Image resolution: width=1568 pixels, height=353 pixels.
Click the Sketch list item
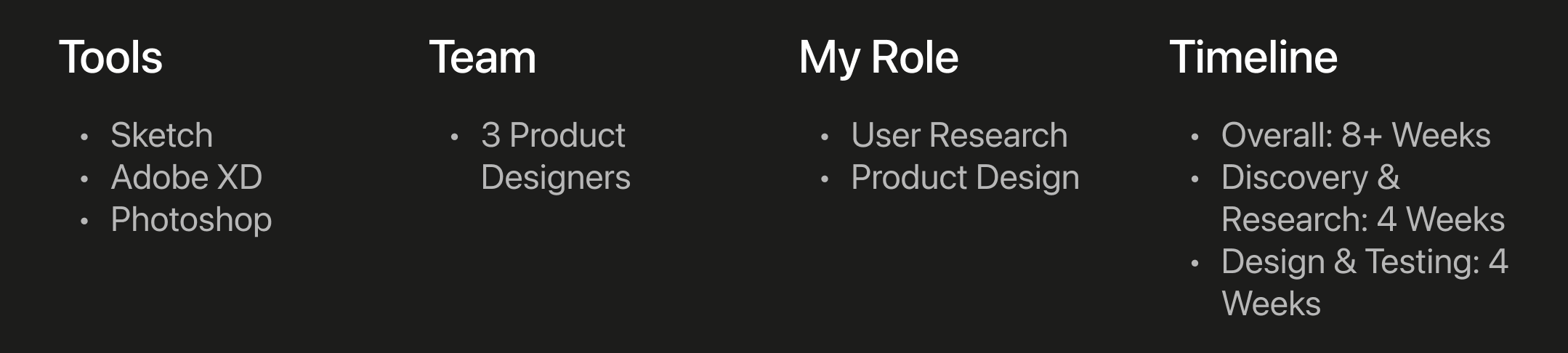tap(161, 136)
